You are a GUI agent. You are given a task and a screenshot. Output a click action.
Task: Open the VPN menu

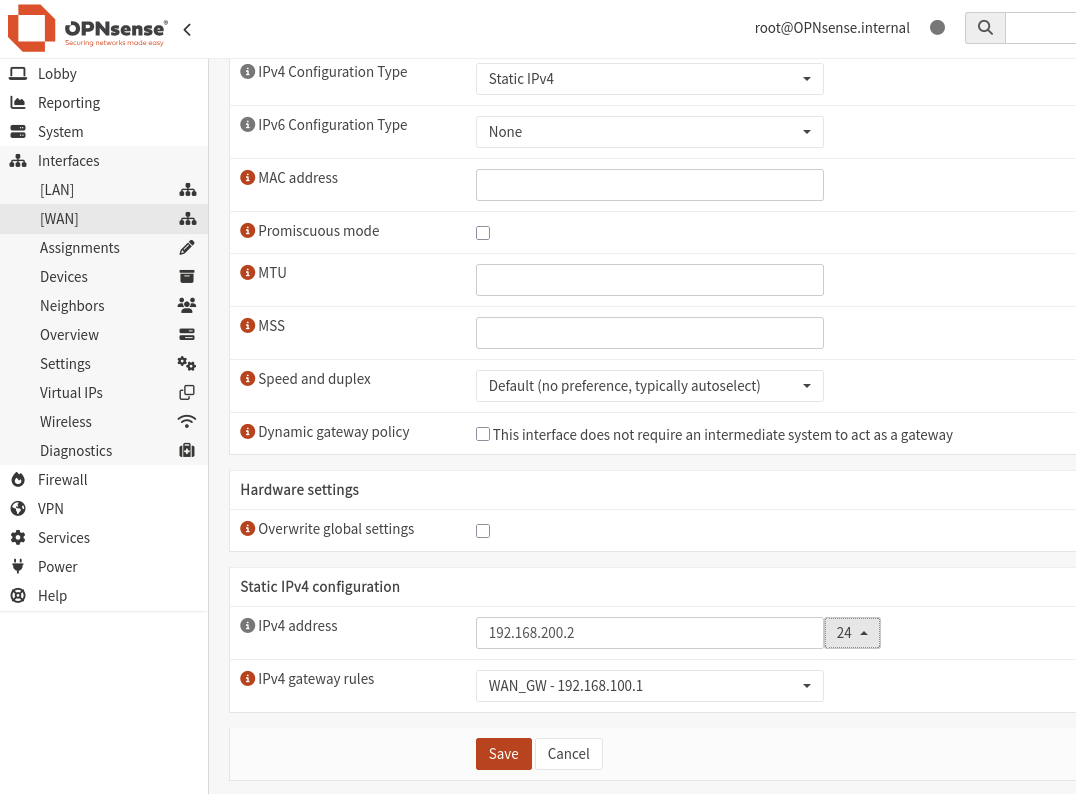[51, 509]
